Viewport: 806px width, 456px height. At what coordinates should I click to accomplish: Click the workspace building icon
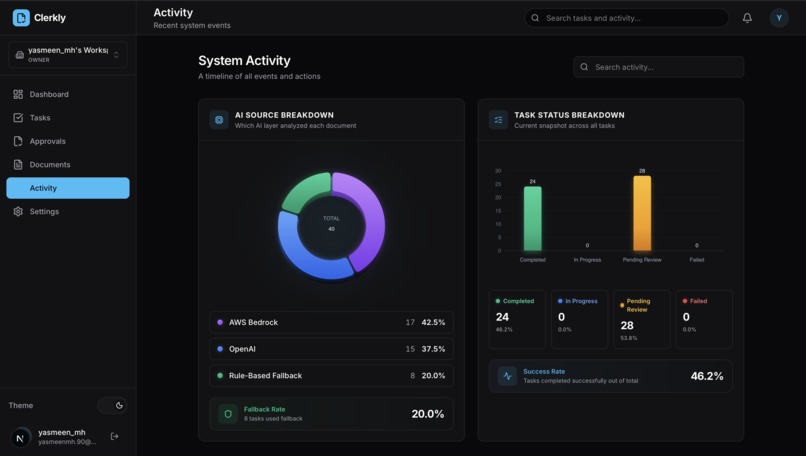[20, 55]
